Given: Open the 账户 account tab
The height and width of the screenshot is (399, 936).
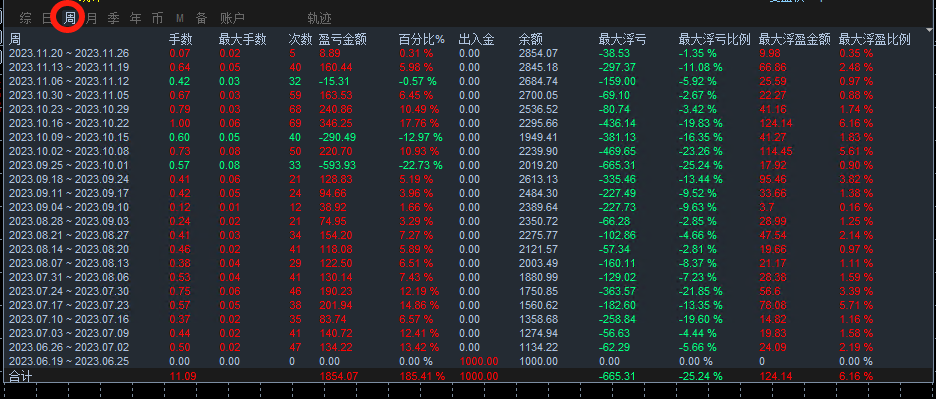Looking at the screenshot, I should tap(232, 19).
